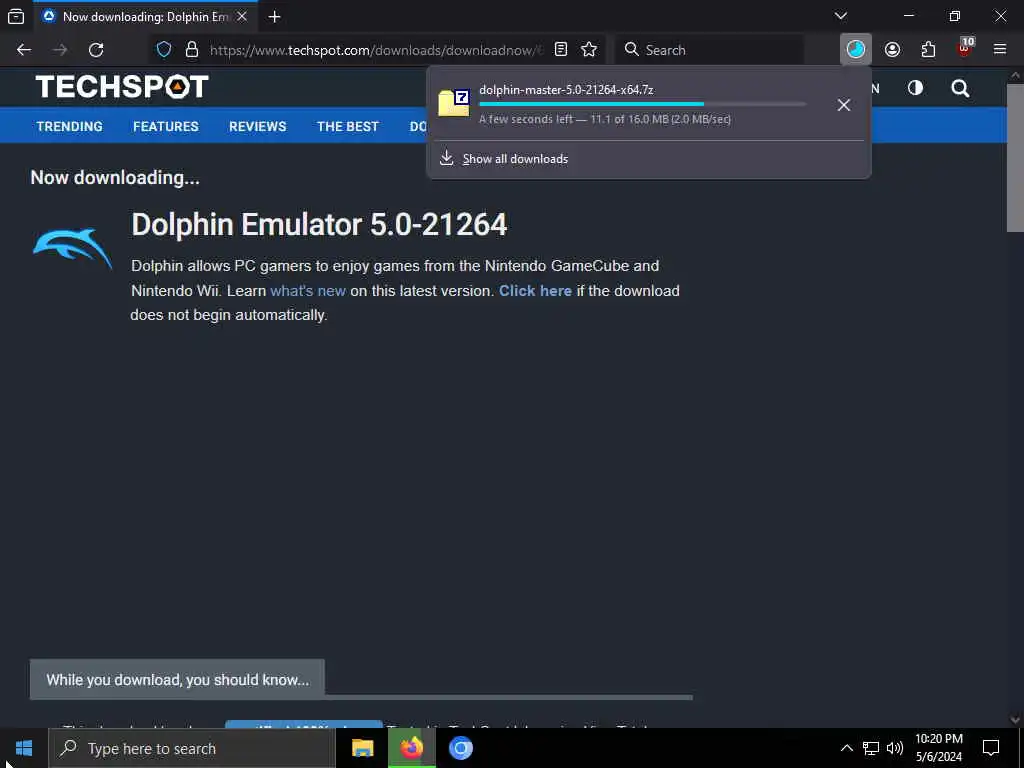Open the notification center

click(991, 748)
